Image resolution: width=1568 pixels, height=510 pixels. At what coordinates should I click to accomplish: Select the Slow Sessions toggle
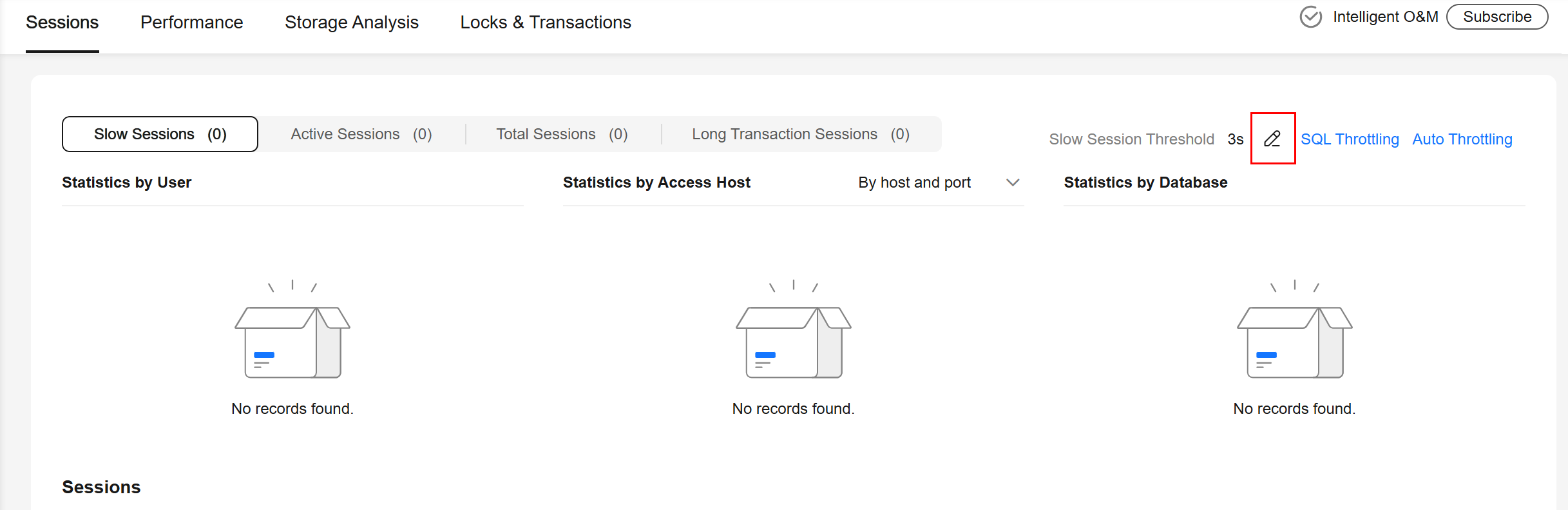tap(160, 134)
